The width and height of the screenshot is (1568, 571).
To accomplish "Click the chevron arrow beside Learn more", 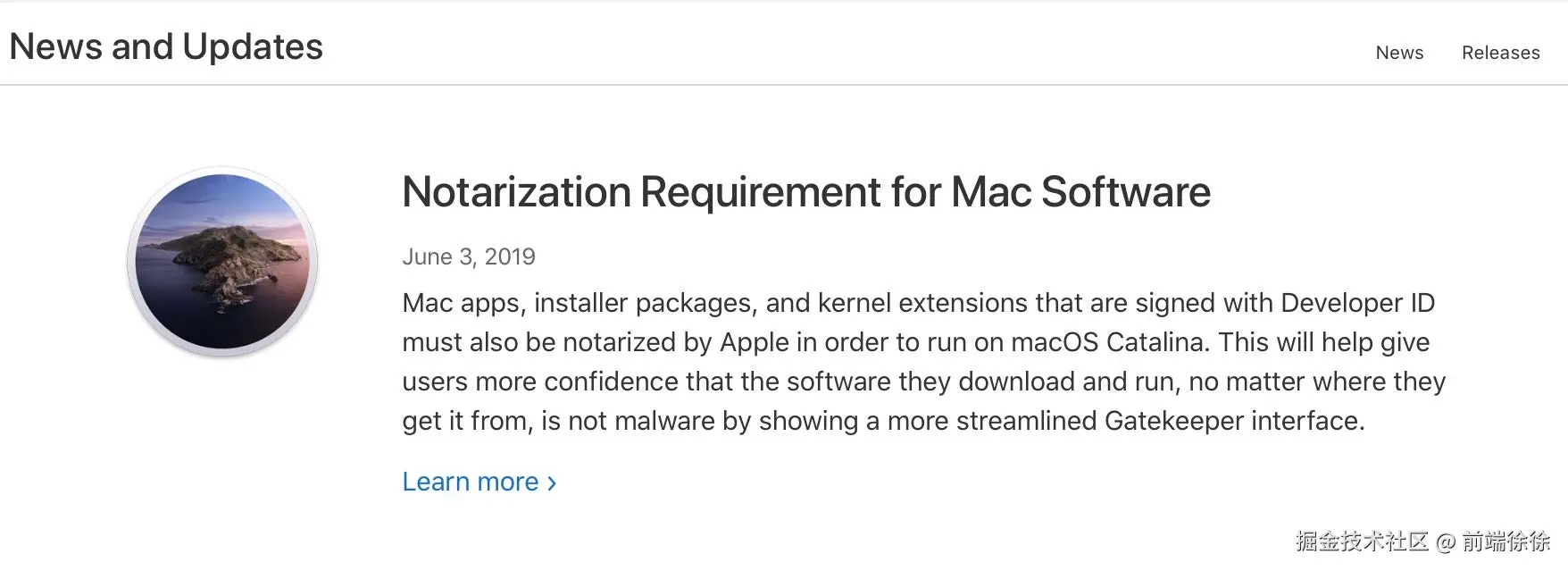I will pyautogui.click(x=552, y=483).
